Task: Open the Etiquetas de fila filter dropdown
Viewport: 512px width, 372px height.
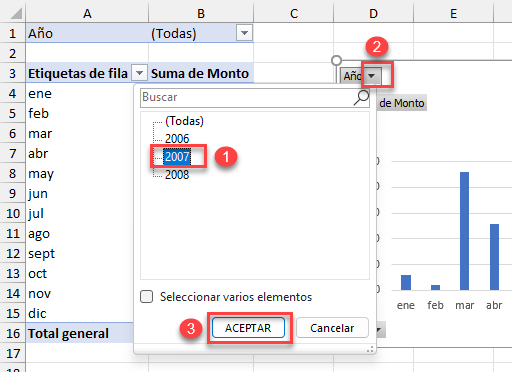Action: pyautogui.click(x=139, y=73)
